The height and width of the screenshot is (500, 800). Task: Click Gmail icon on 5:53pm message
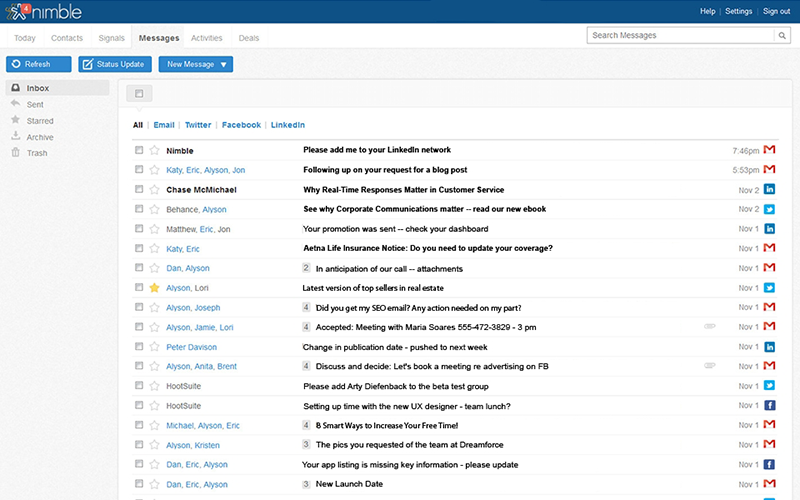[x=769, y=169]
